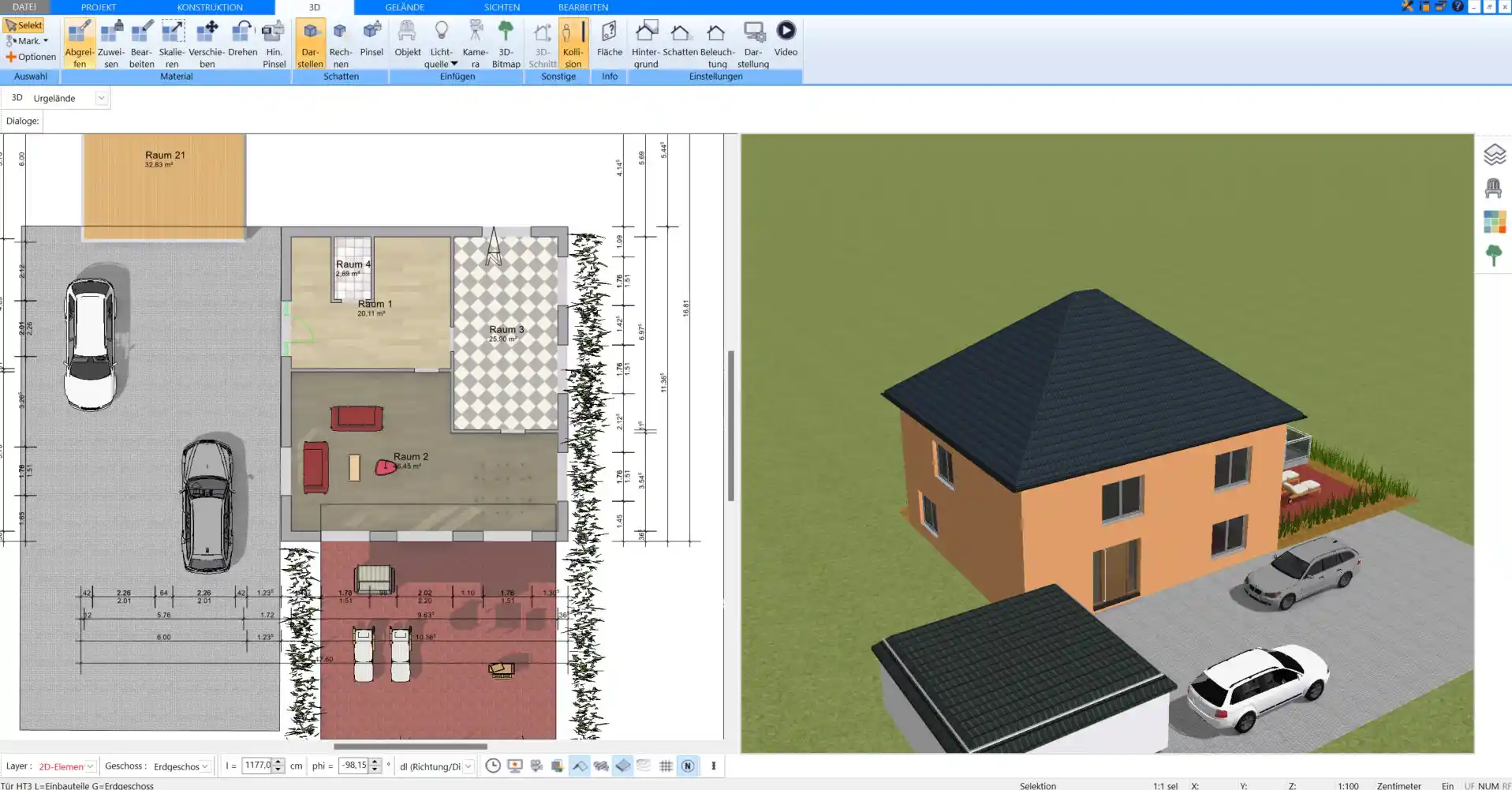1512x790 pixels.
Task: Click the vertical dots toolbar options icon
Action: [714, 766]
